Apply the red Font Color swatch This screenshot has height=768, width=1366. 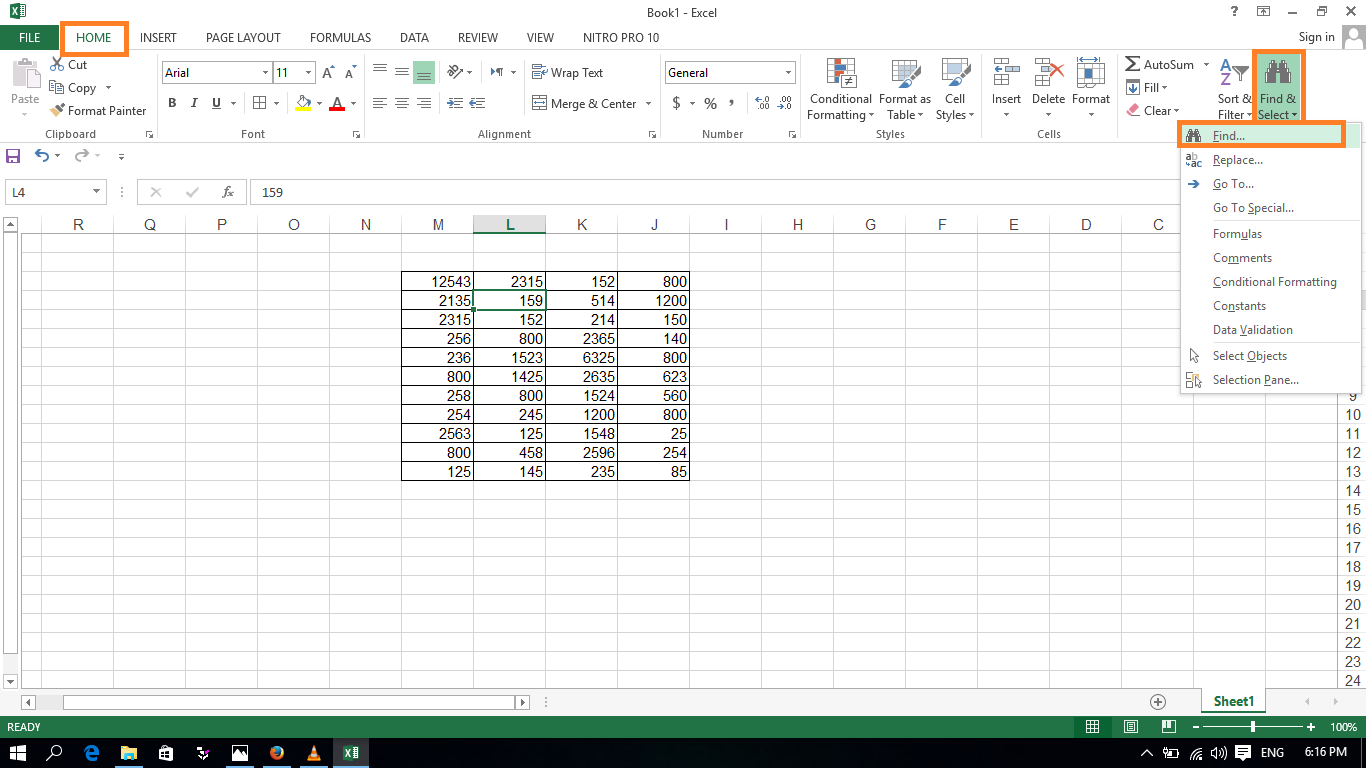(337, 104)
